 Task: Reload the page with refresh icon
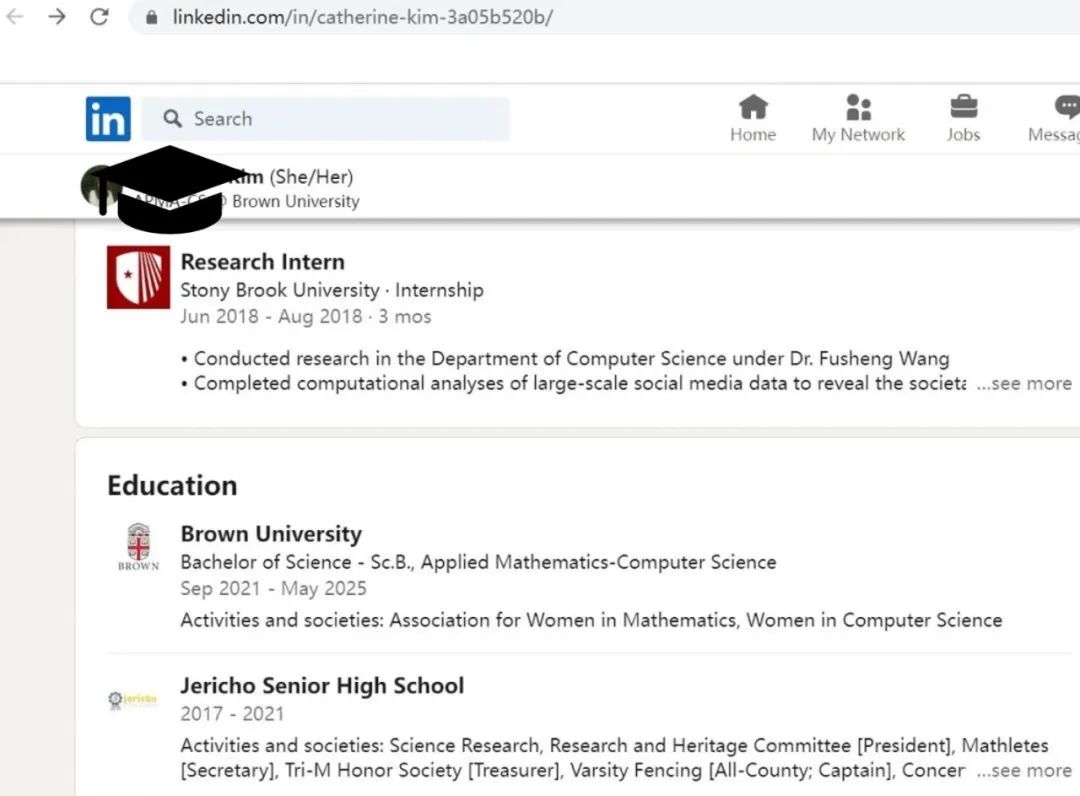click(99, 17)
